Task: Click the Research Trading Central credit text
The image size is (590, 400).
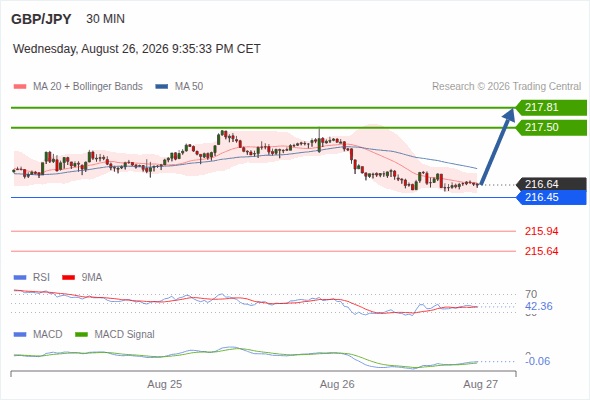Action: [506, 87]
